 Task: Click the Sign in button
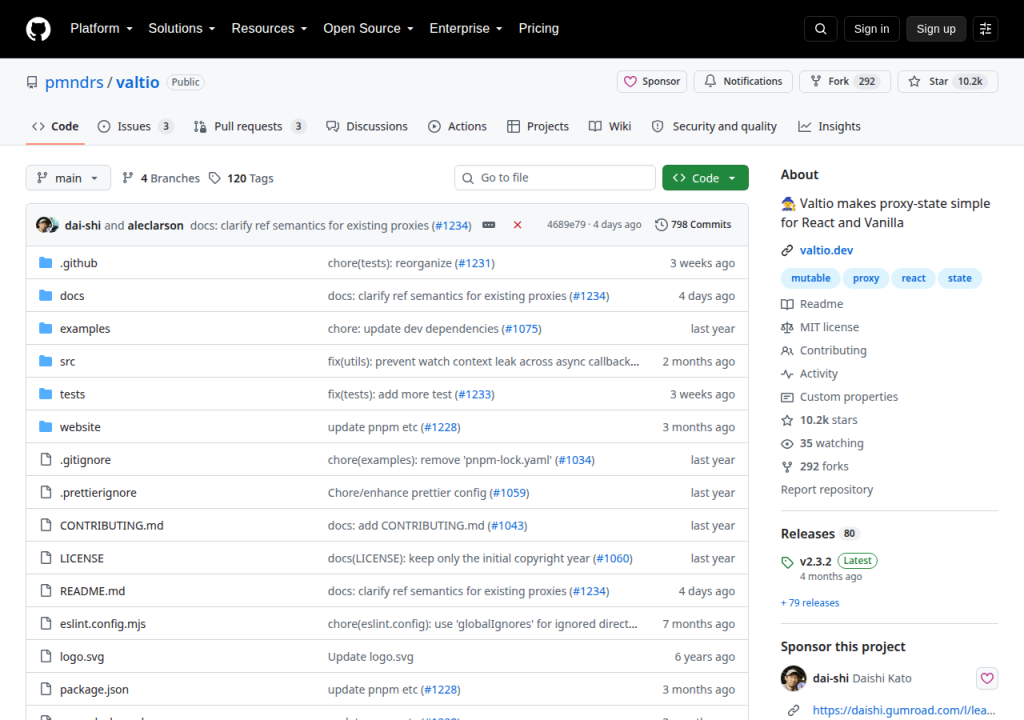871,29
